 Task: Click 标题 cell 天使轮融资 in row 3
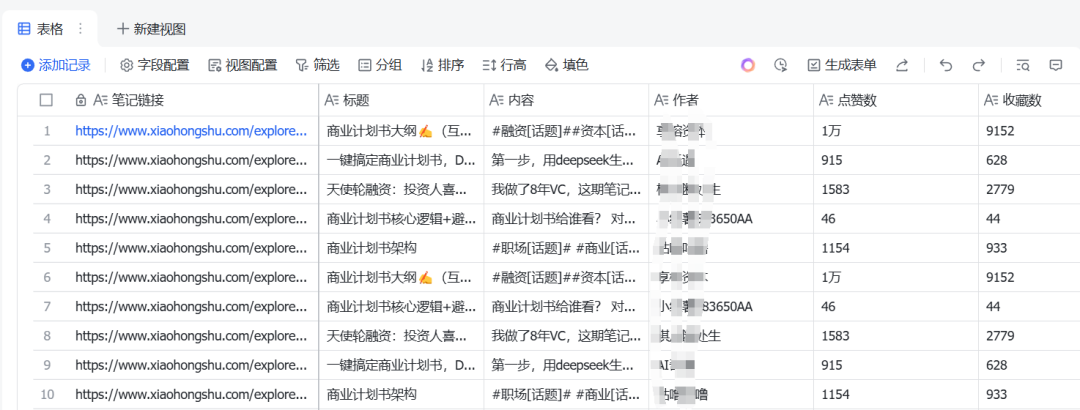[402, 189]
